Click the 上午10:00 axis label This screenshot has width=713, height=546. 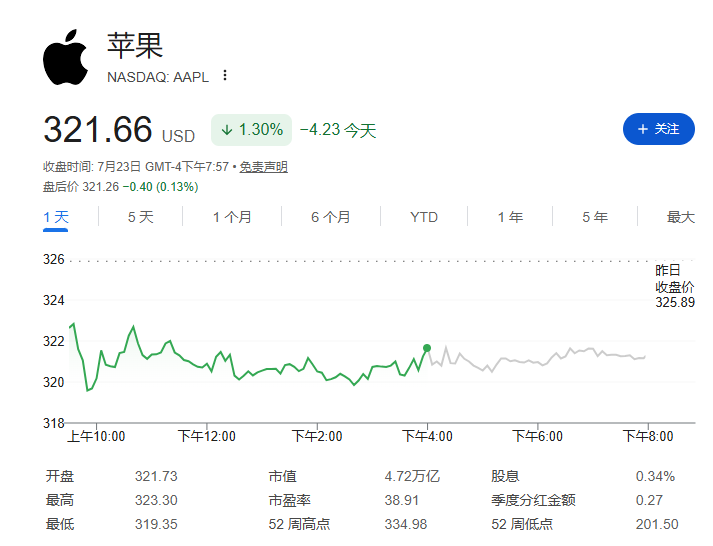96,436
